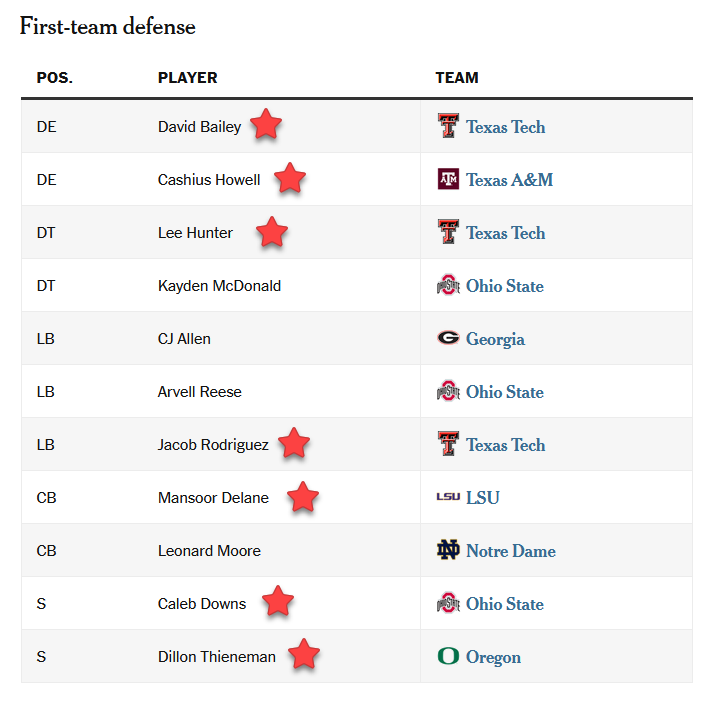Click the red star beside David Bailey
The width and height of the screenshot is (714, 702).
click(x=266, y=125)
